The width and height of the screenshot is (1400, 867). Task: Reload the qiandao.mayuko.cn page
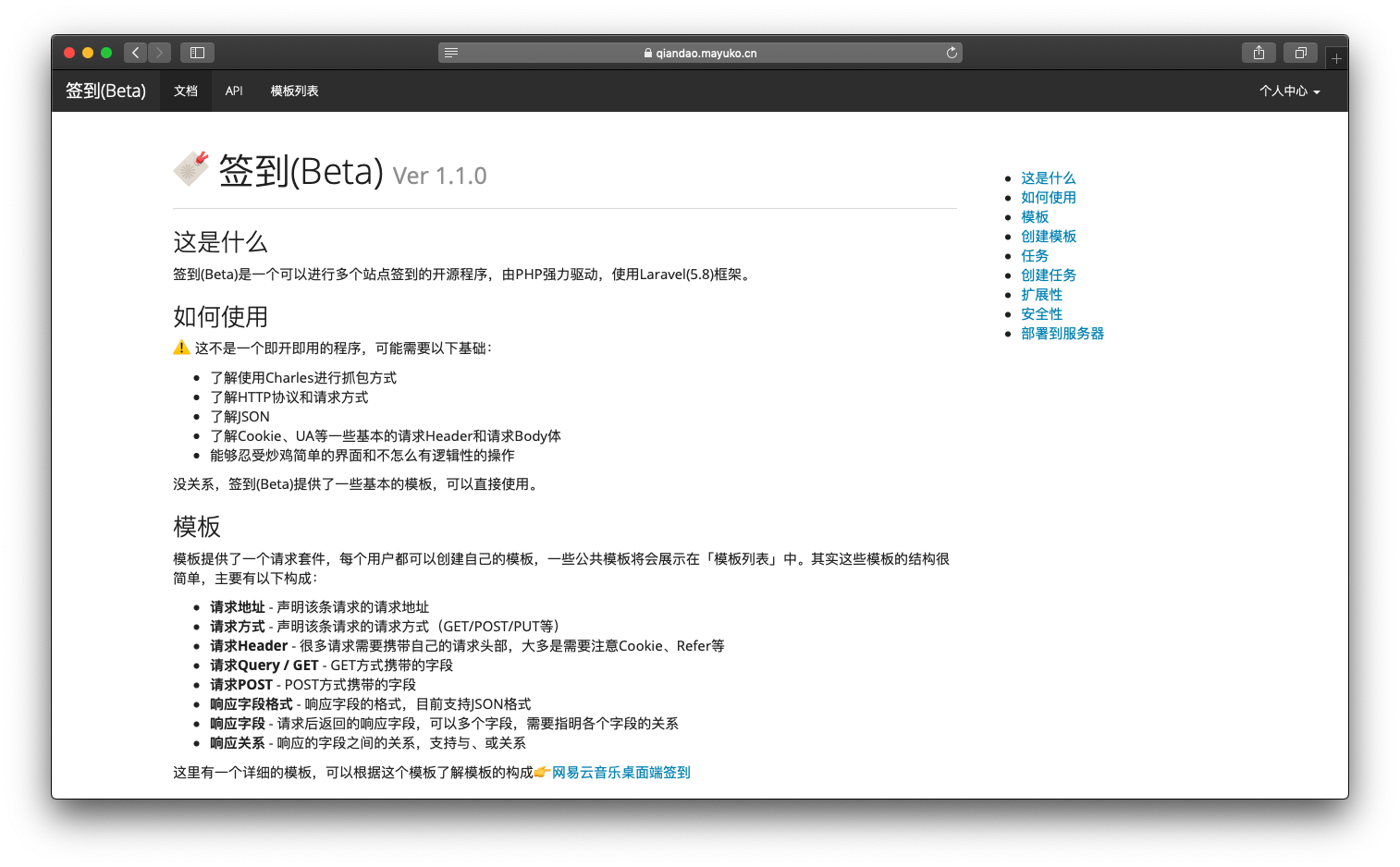click(952, 53)
